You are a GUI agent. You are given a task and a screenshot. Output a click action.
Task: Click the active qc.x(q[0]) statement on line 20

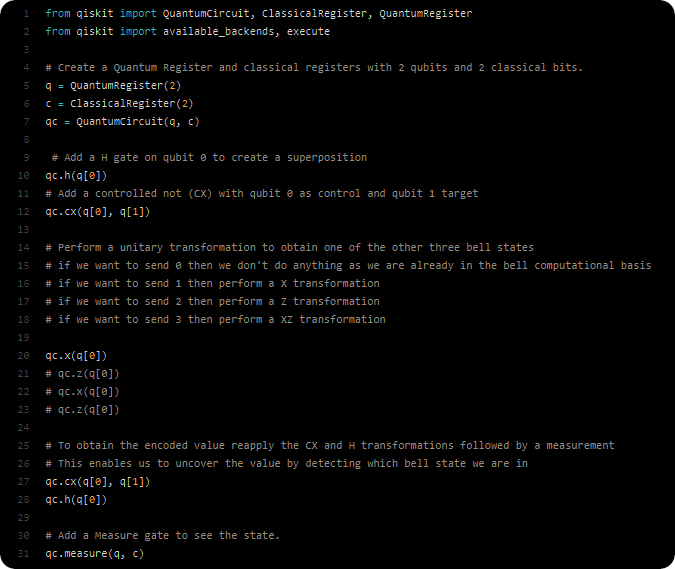[76, 356]
